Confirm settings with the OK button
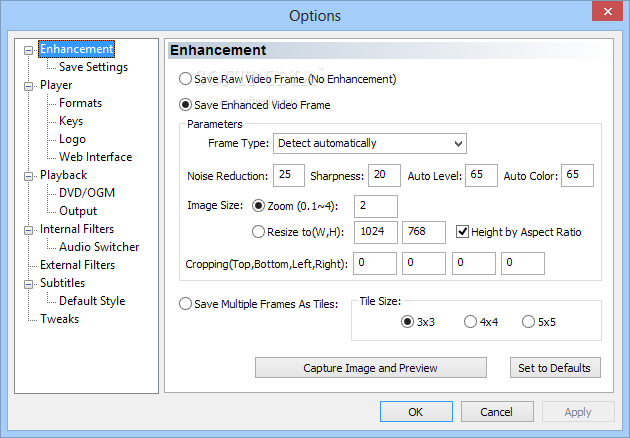The width and height of the screenshot is (630, 438). pyautogui.click(x=416, y=411)
